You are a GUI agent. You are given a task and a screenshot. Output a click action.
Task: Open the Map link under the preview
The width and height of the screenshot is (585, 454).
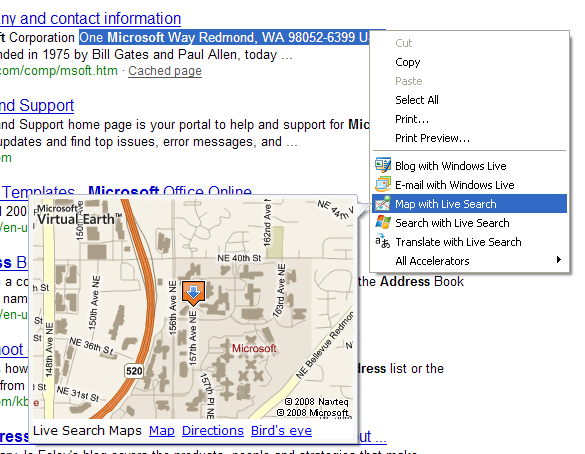(x=162, y=430)
